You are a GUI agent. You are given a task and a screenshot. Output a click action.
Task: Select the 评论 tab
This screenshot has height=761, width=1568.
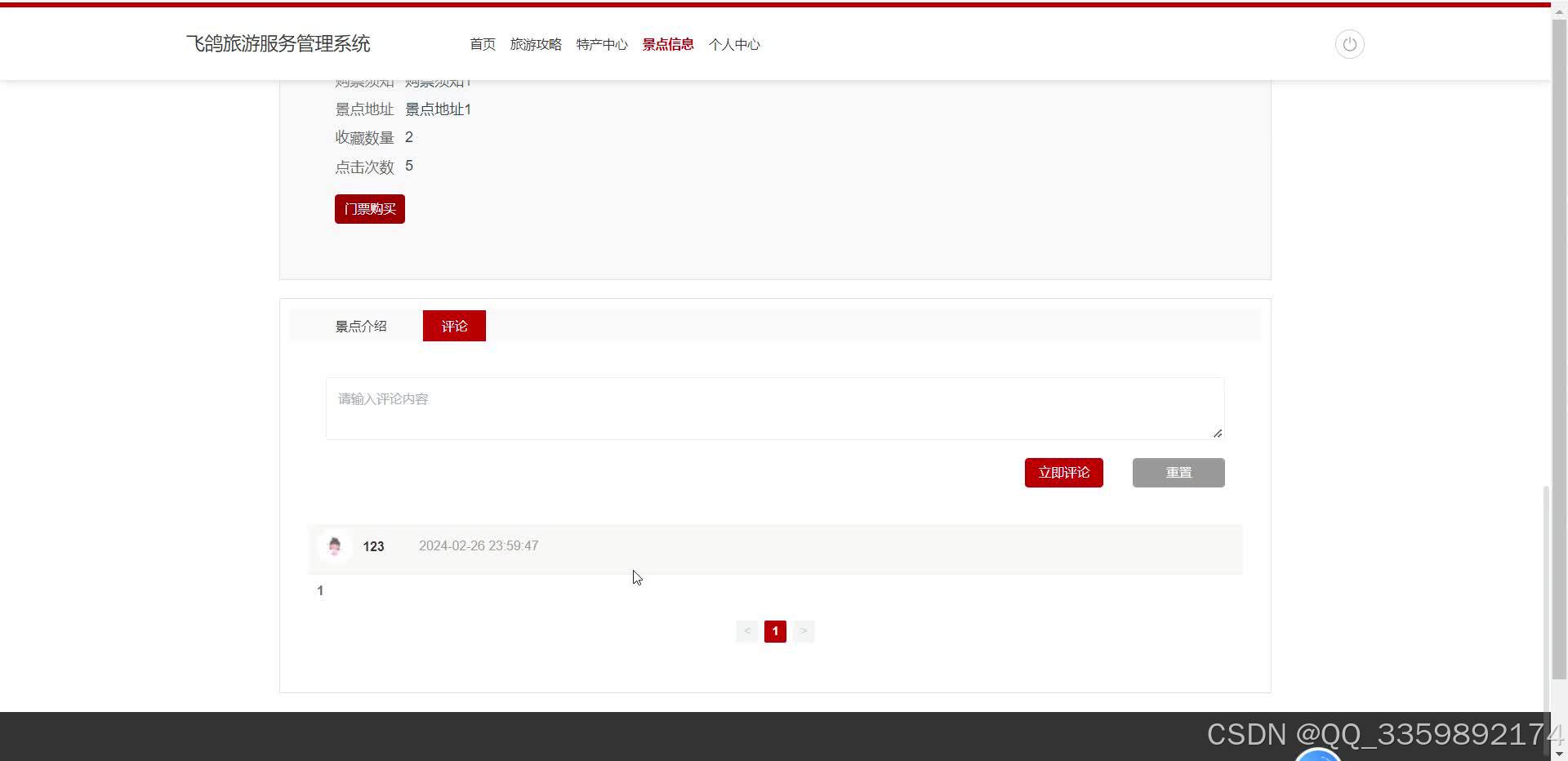[x=454, y=326]
